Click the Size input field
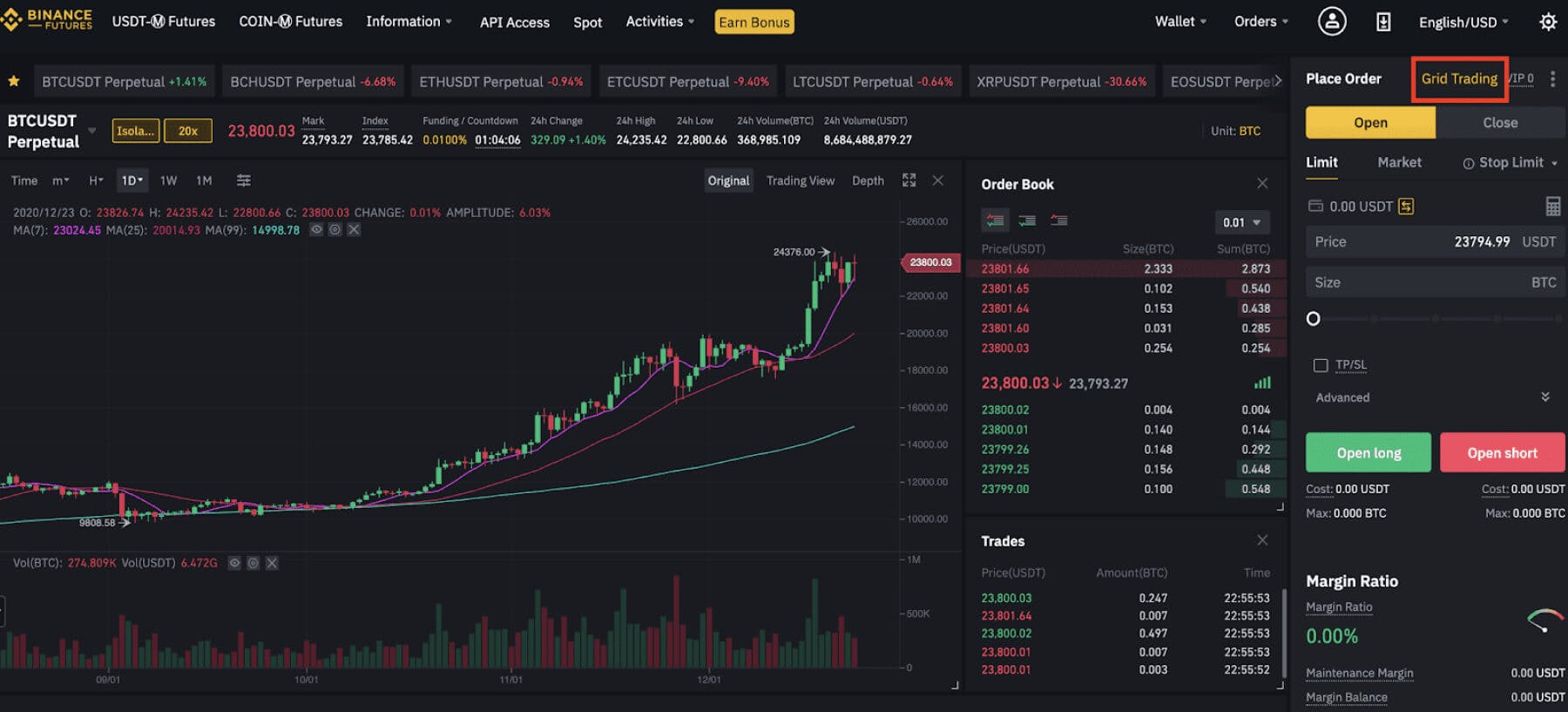This screenshot has height=712, width=1568. coord(1435,282)
